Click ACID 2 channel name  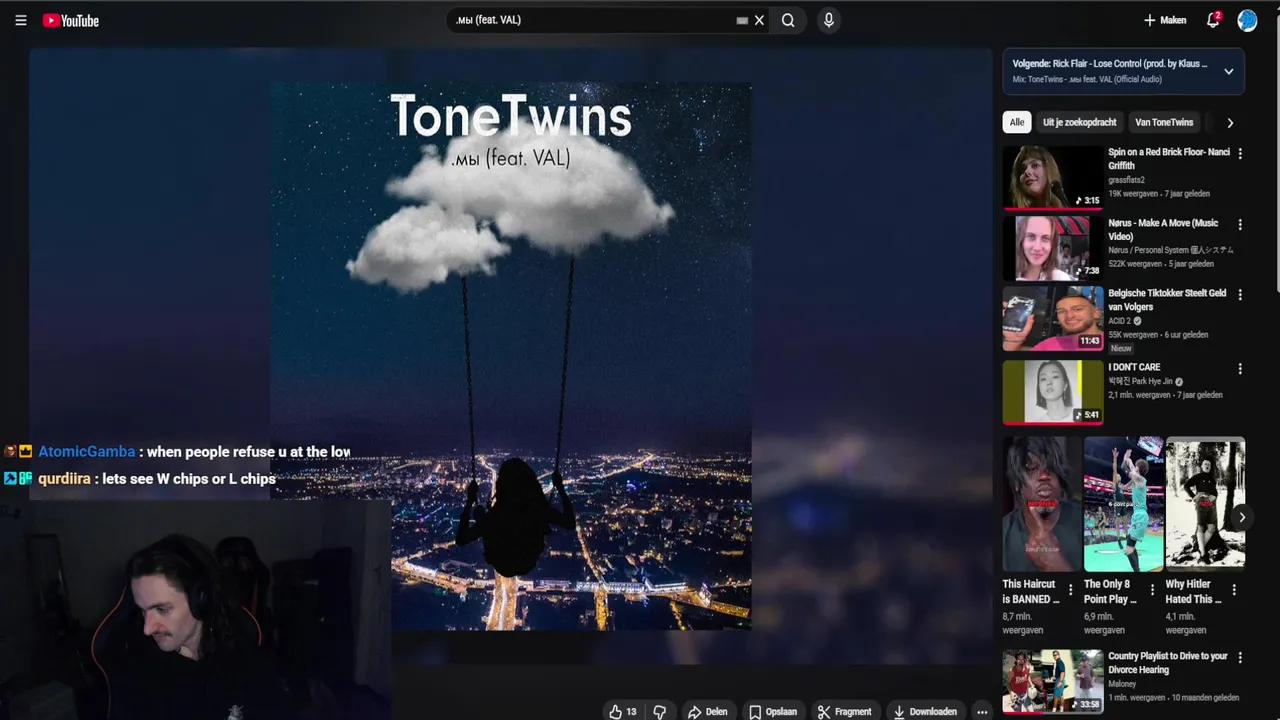(x=1119, y=321)
